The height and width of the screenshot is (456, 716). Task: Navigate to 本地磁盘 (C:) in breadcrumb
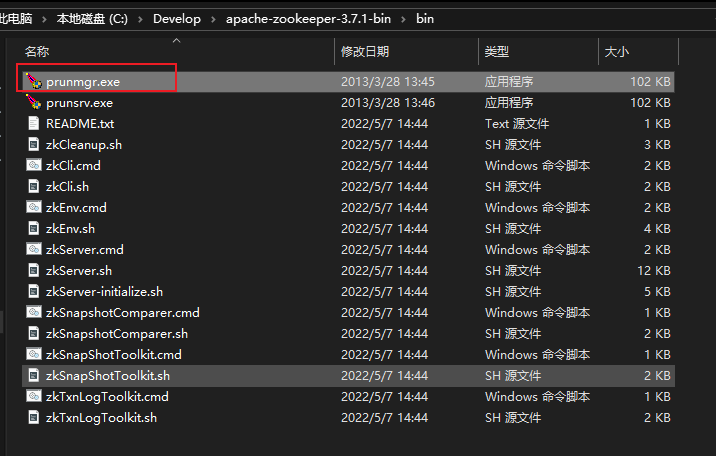coord(92,19)
